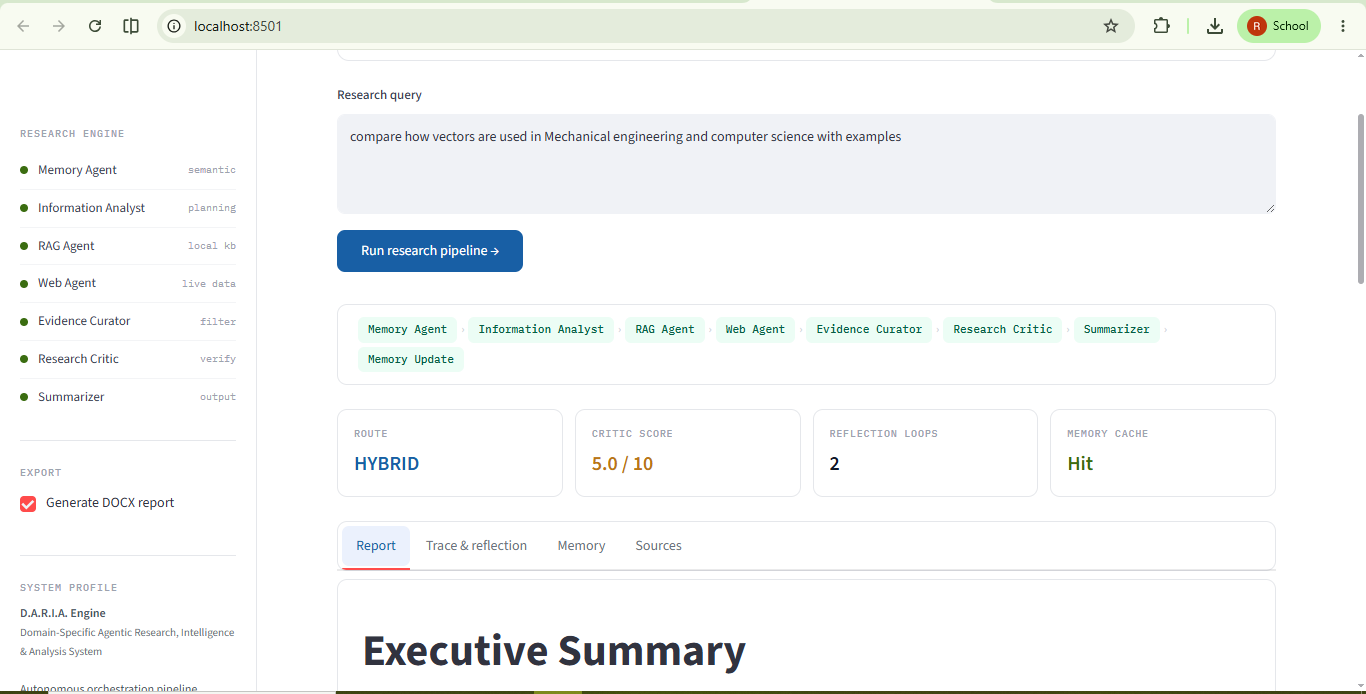The height and width of the screenshot is (694, 1366).
Task: Open the extensions puzzle icon
Action: (1161, 26)
